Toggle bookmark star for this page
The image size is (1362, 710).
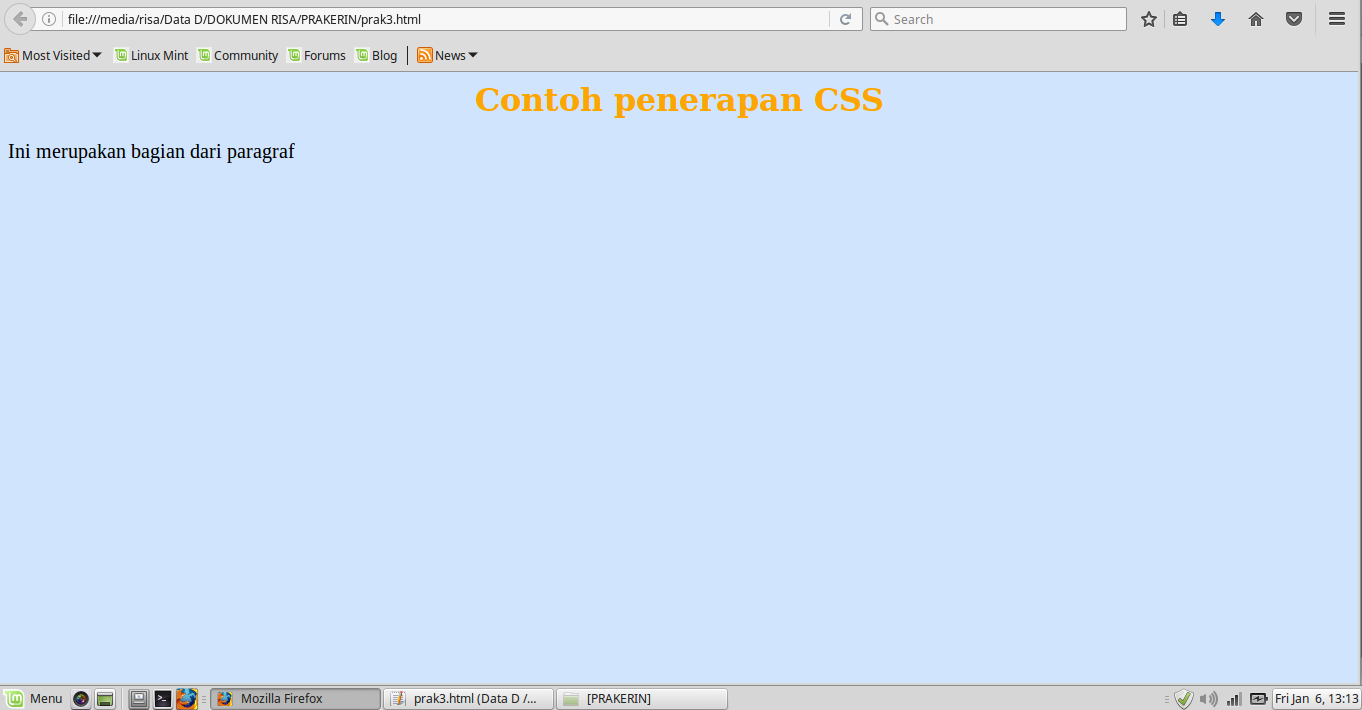[1148, 18]
